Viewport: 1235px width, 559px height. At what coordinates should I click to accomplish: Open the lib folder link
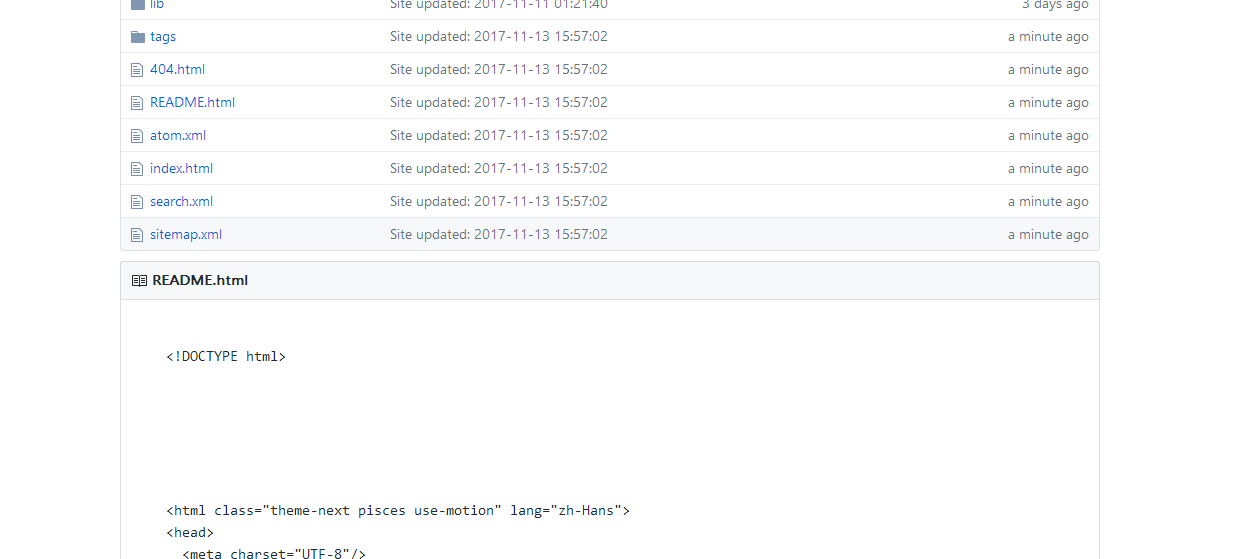pyautogui.click(x=157, y=5)
